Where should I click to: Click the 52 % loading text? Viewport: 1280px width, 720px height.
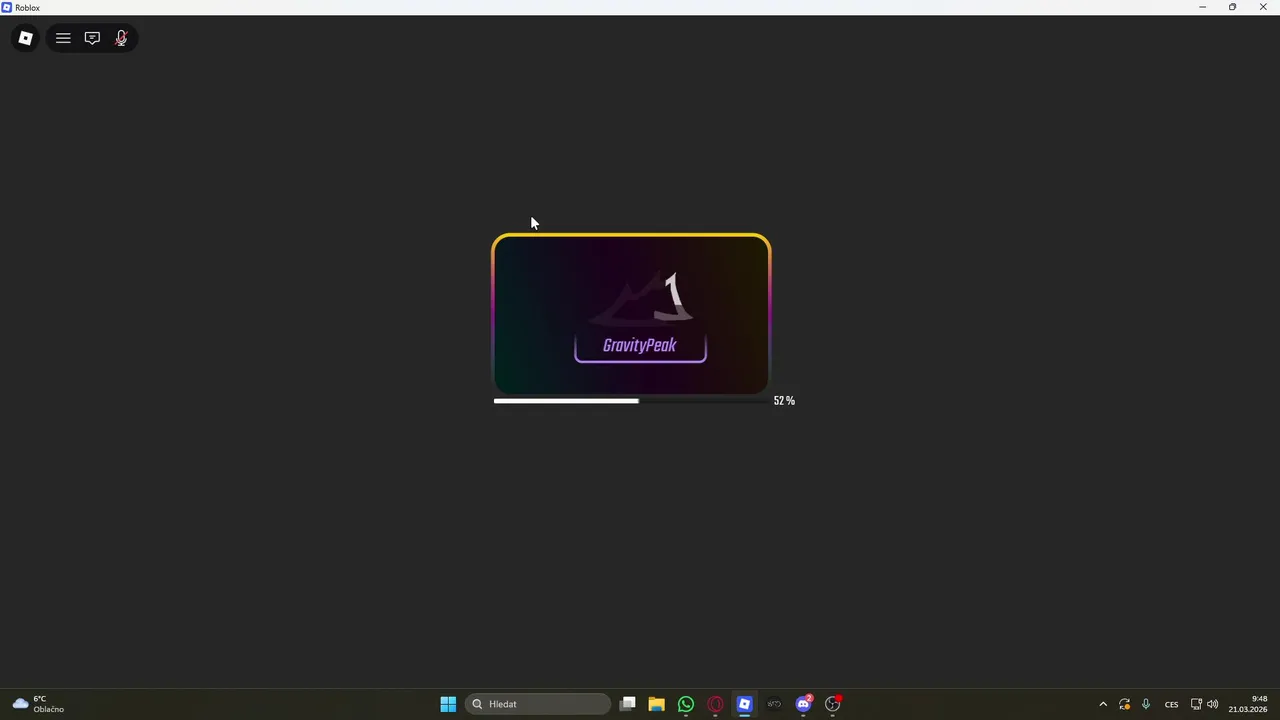tap(784, 401)
